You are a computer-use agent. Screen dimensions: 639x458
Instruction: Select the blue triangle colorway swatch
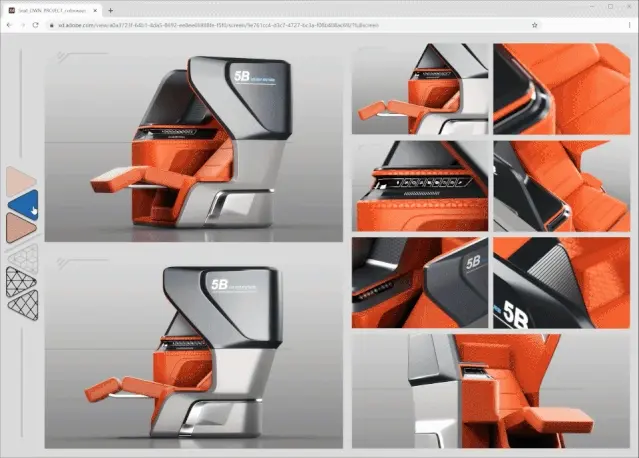point(22,204)
